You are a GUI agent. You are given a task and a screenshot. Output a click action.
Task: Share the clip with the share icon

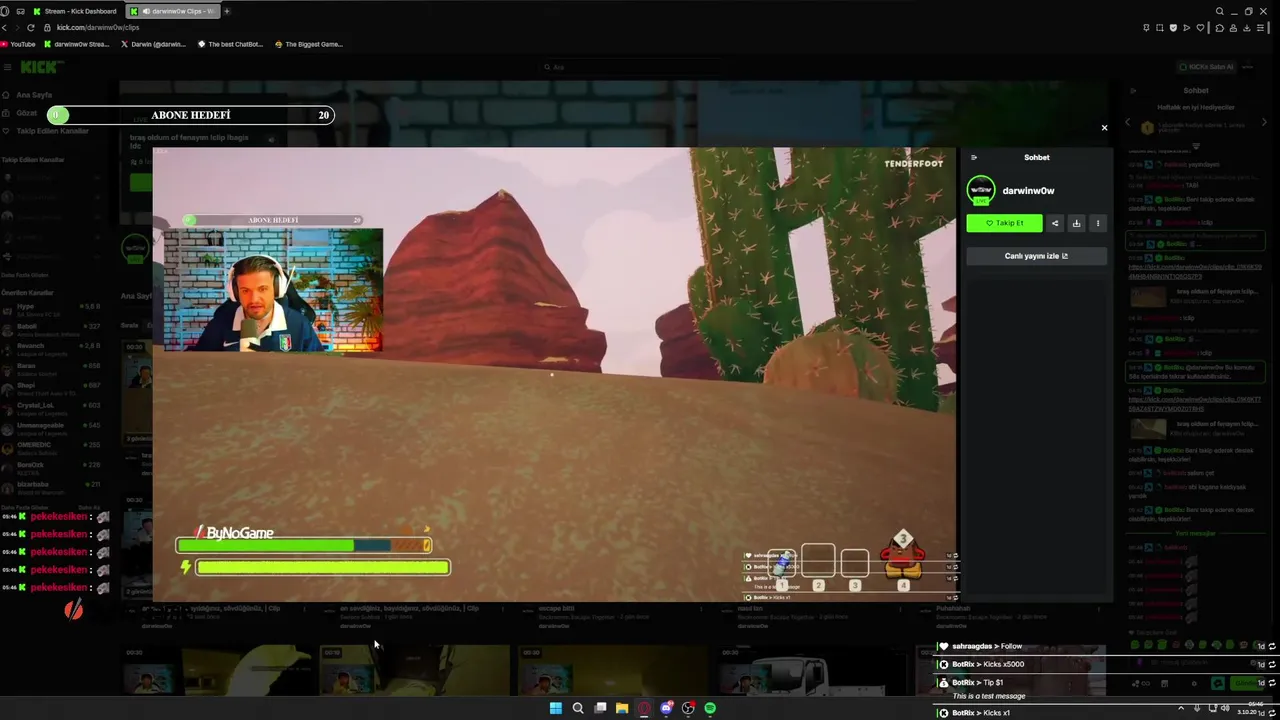[x=1055, y=223]
